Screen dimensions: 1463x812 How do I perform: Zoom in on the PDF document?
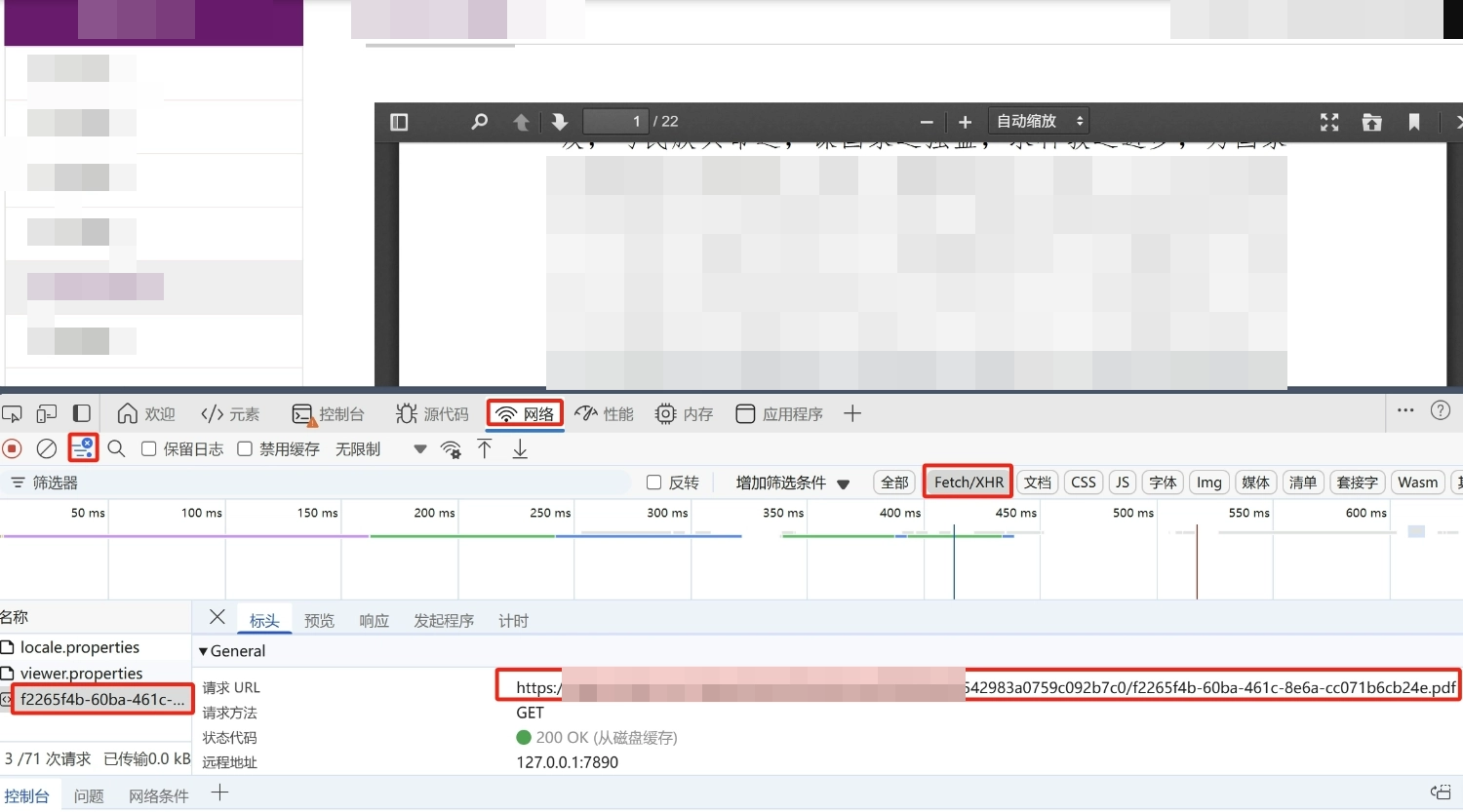[964, 121]
